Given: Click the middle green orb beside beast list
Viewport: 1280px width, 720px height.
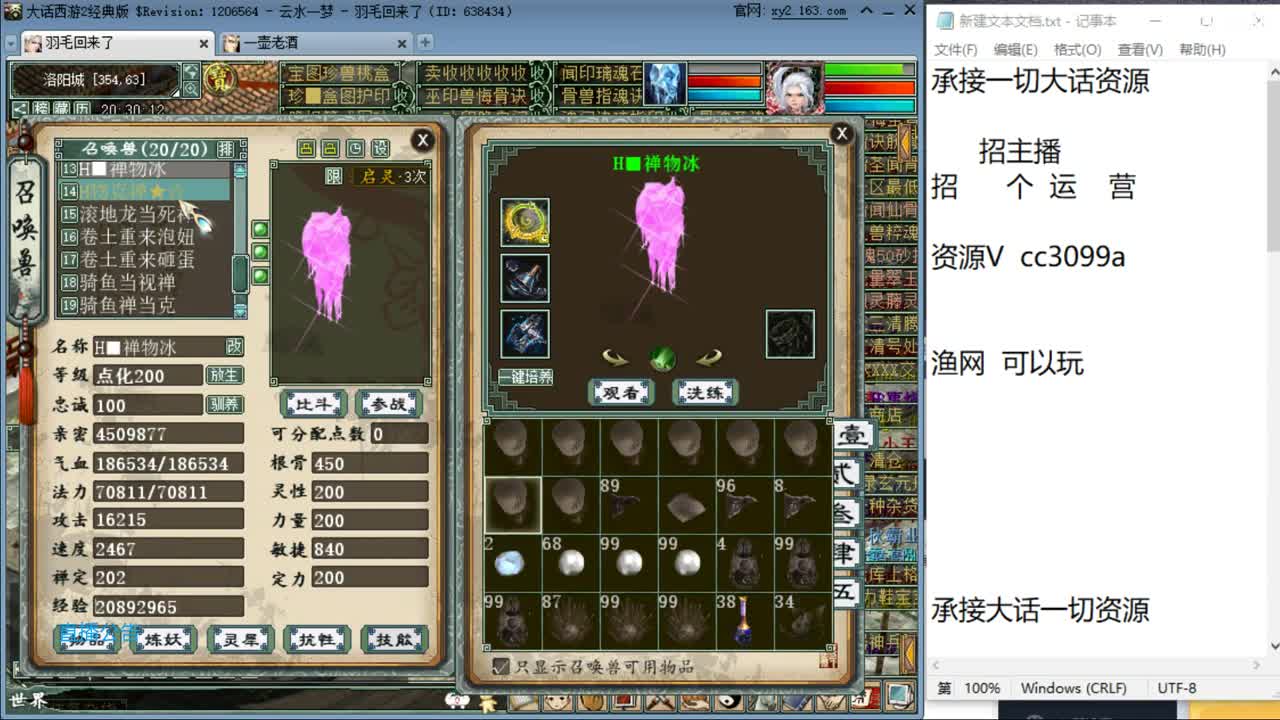Looking at the screenshot, I should pos(260,253).
